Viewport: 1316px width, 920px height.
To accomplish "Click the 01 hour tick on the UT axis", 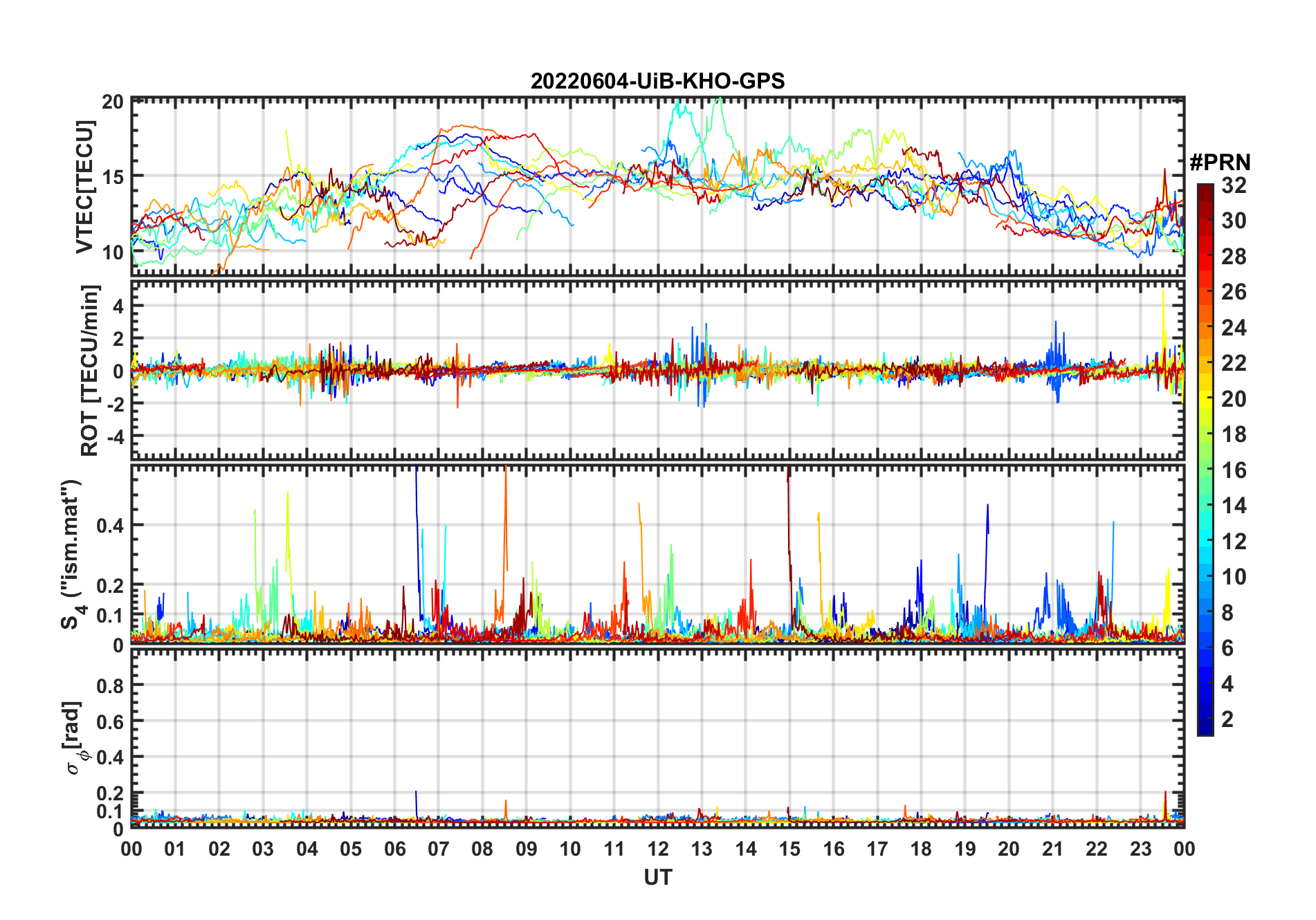I will (x=175, y=849).
